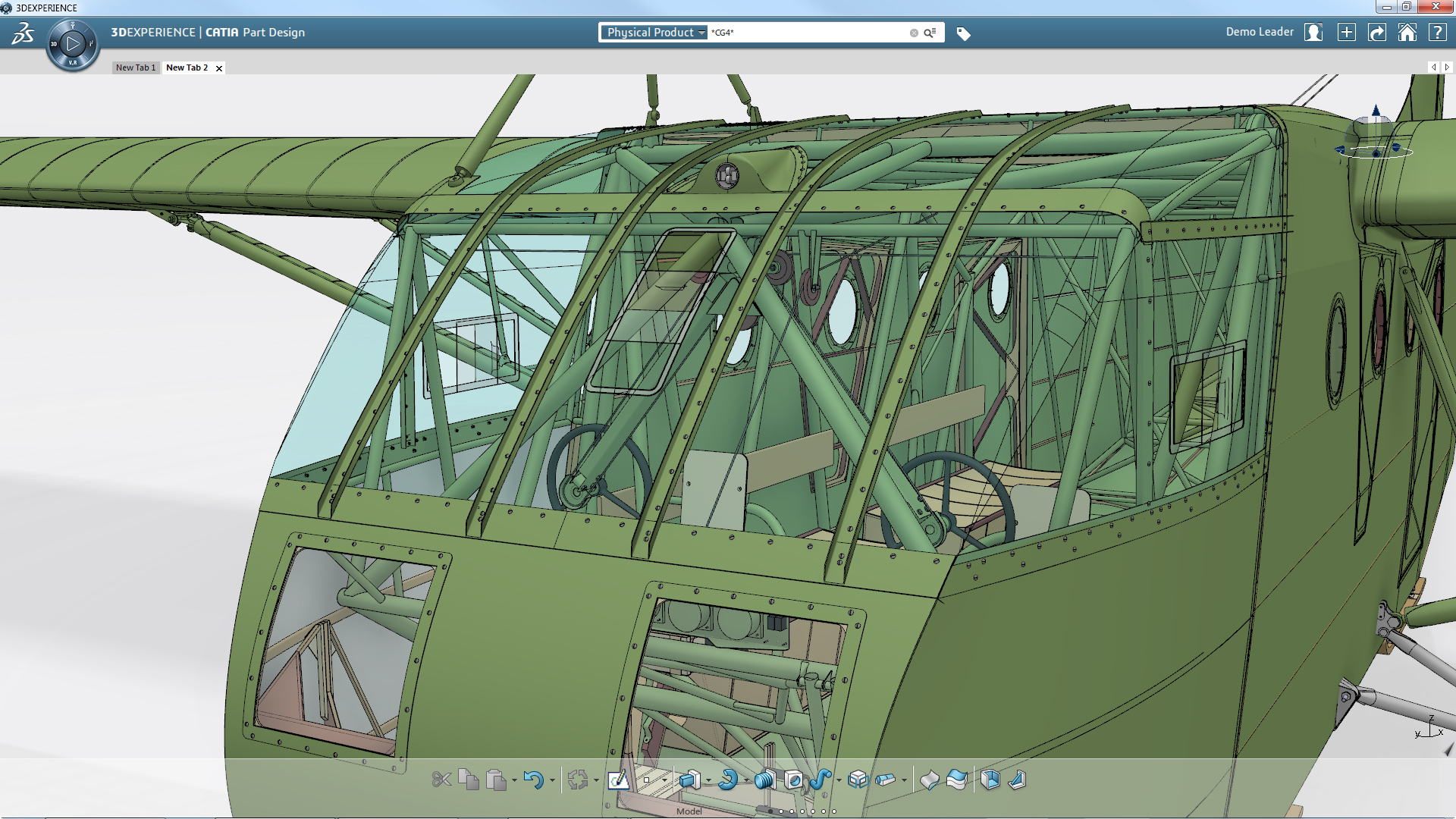Screen dimensions: 1456x819
Task: Click the Undo arrow icon
Action: pos(533,780)
